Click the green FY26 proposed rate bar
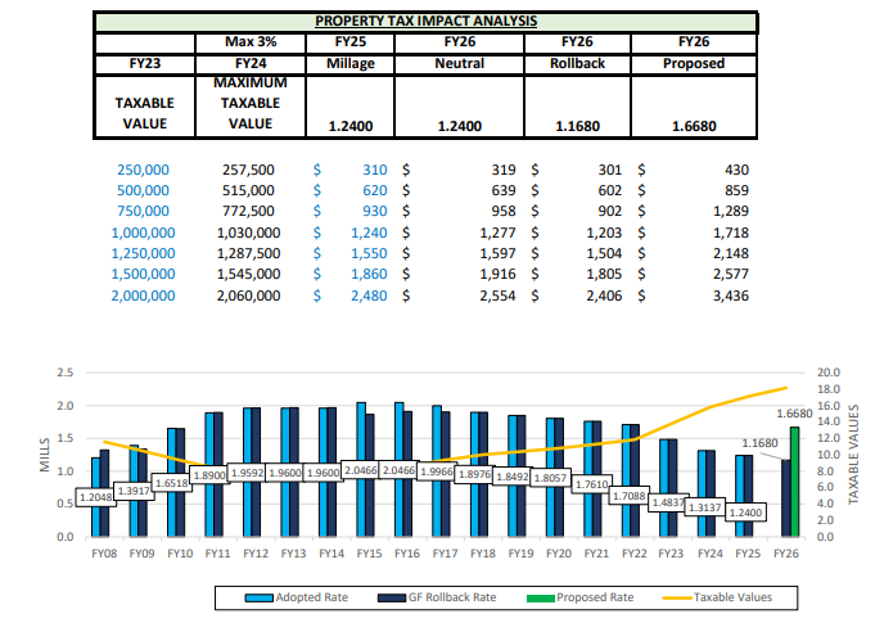This screenshot has height=641, width=875. pos(795,482)
